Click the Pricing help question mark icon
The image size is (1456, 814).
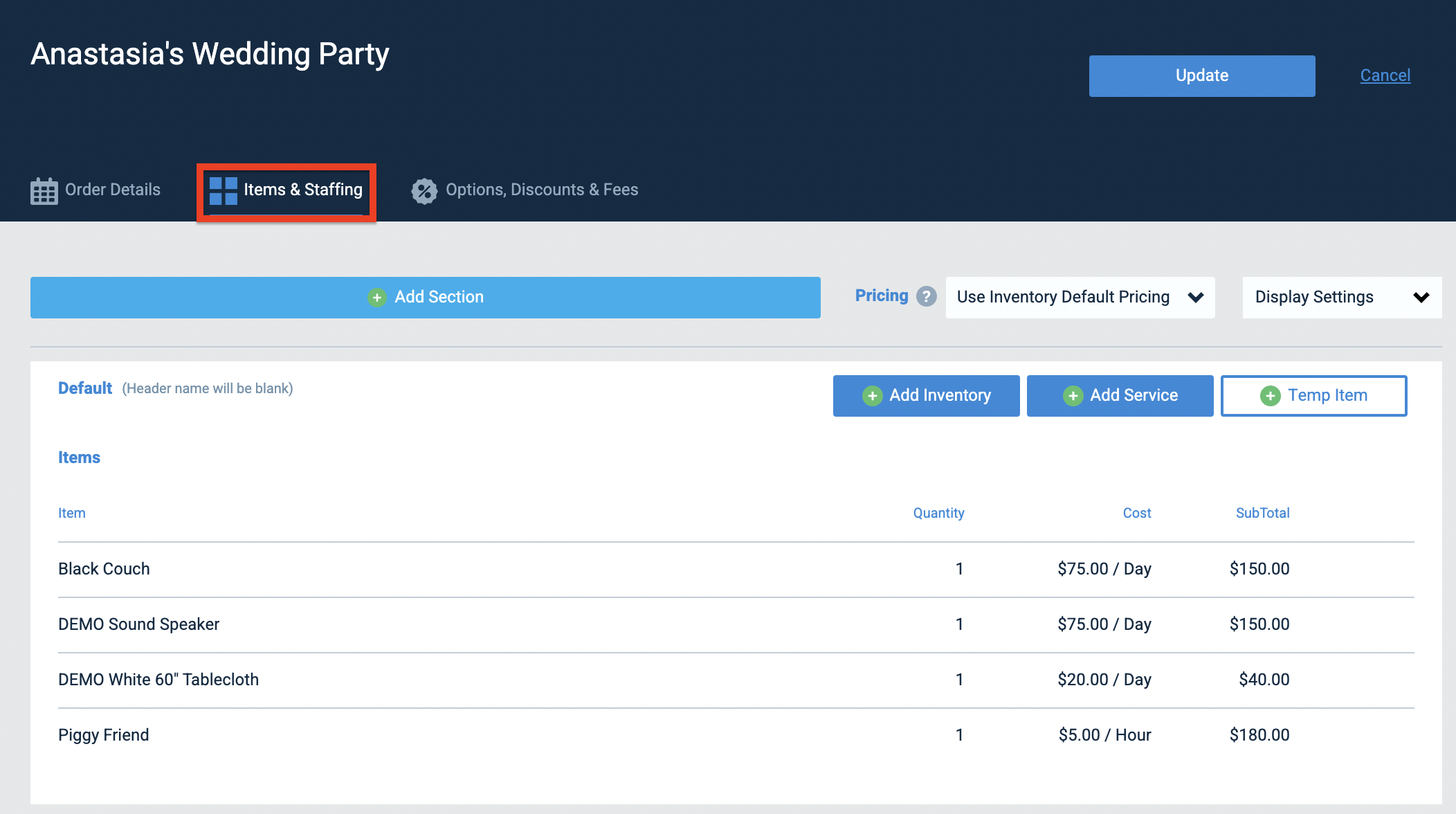[926, 296]
